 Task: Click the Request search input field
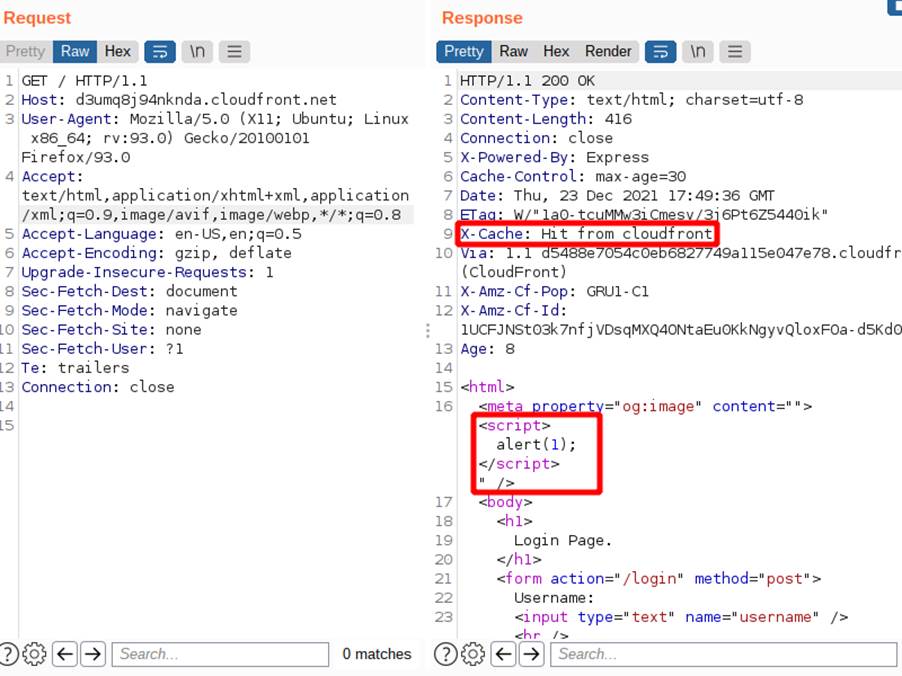tap(220, 654)
